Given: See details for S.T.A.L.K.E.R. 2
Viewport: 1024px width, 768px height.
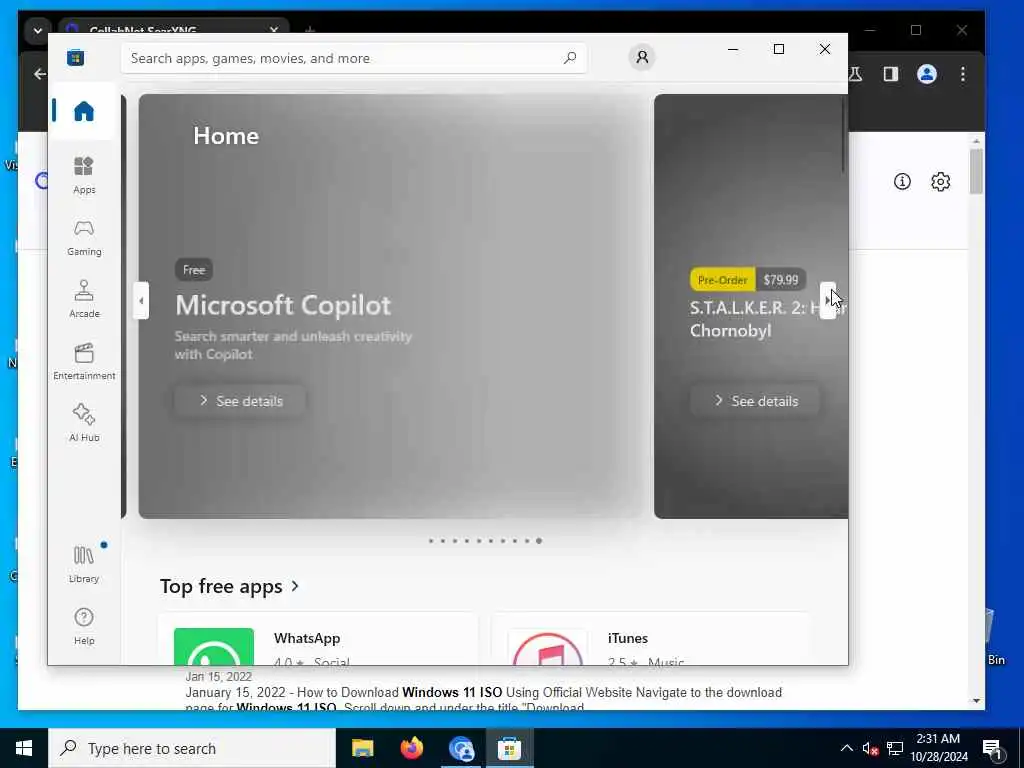Looking at the screenshot, I should click(x=756, y=401).
